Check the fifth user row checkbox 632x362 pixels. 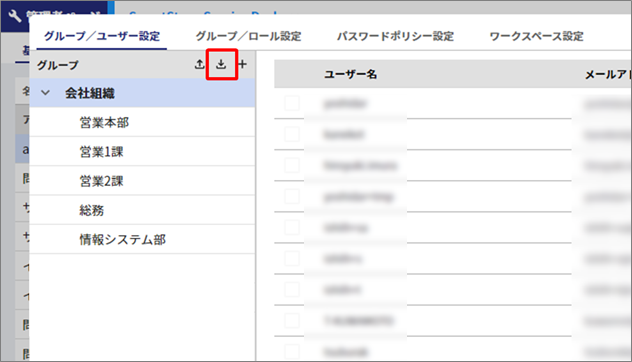pos(292,227)
